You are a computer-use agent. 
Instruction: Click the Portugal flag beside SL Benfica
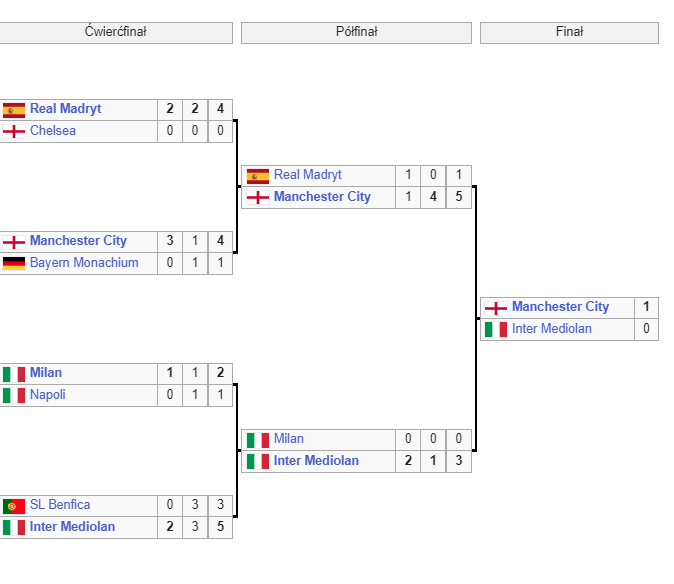click(x=14, y=506)
